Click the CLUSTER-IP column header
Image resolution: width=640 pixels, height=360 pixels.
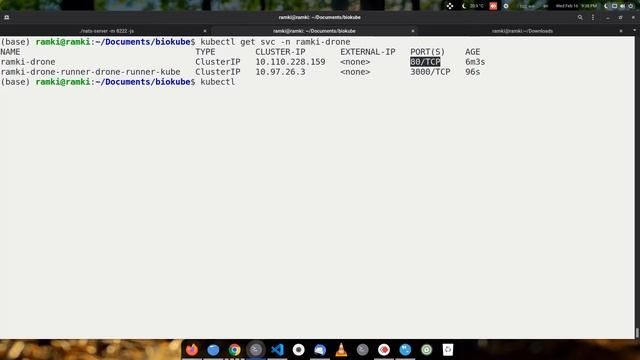pos(280,52)
